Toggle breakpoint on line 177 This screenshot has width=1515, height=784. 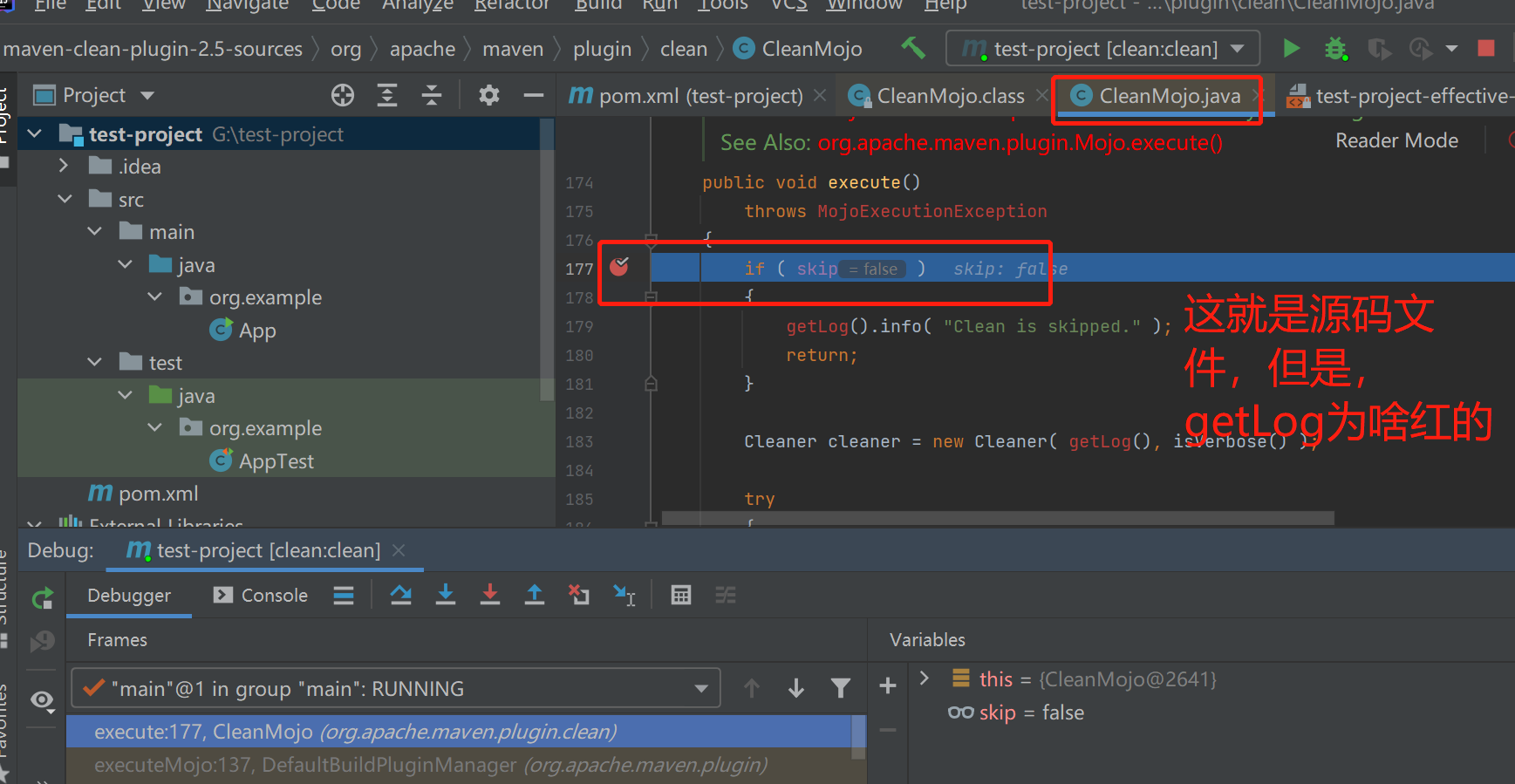pos(619,267)
